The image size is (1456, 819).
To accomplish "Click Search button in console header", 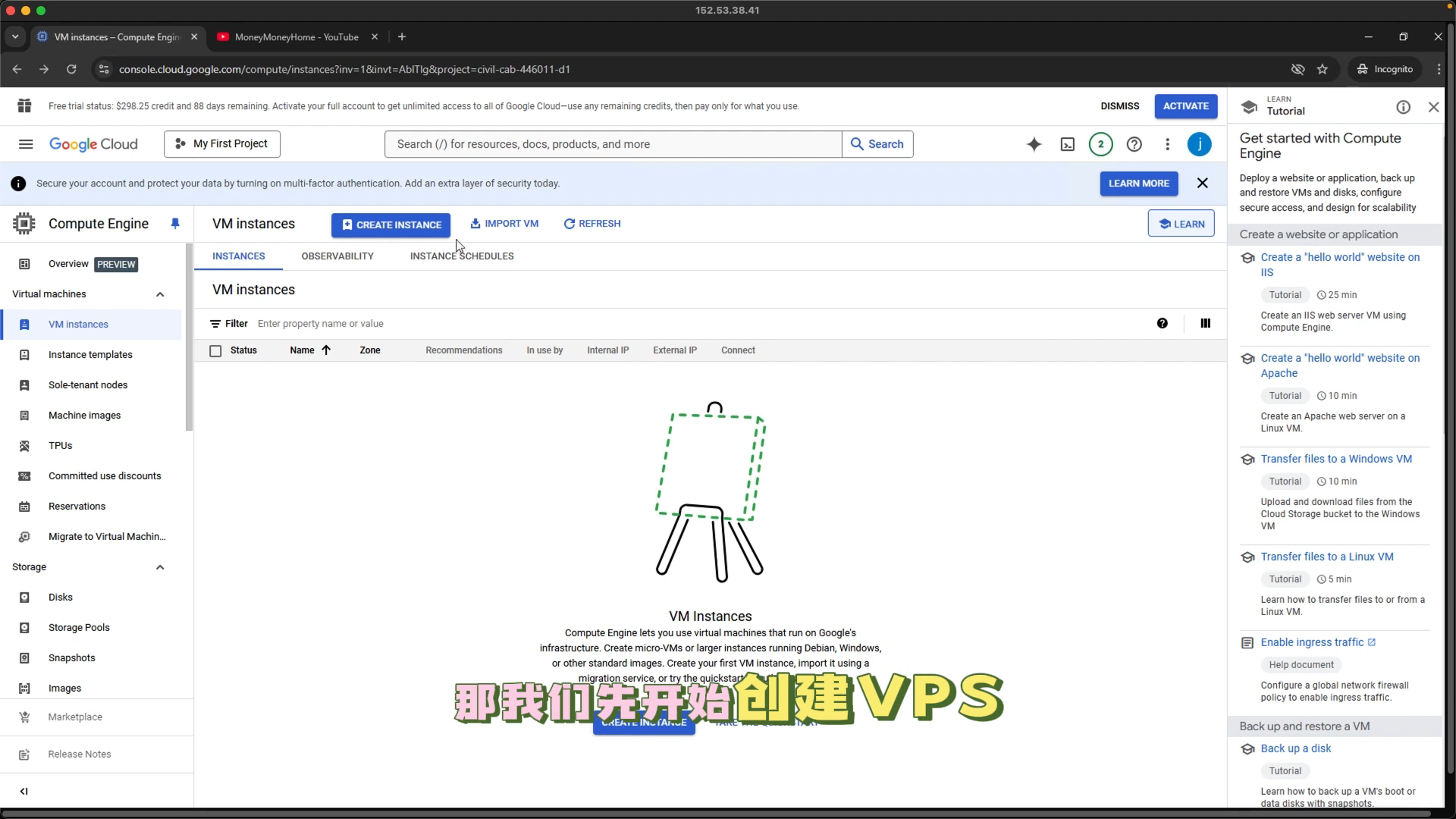I will tap(877, 144).
